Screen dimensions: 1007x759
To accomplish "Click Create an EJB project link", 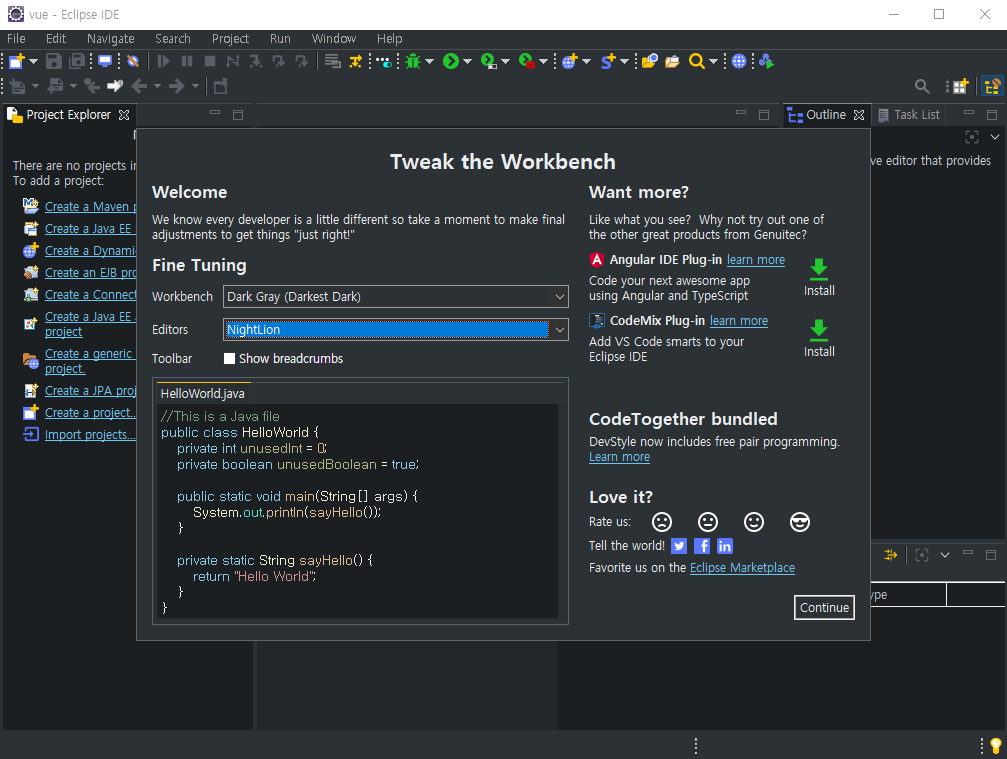I will [90, 273].
